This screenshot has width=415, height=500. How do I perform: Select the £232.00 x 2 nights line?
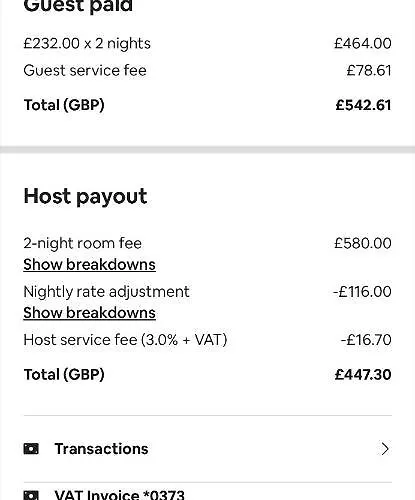[x=208, y=43]
